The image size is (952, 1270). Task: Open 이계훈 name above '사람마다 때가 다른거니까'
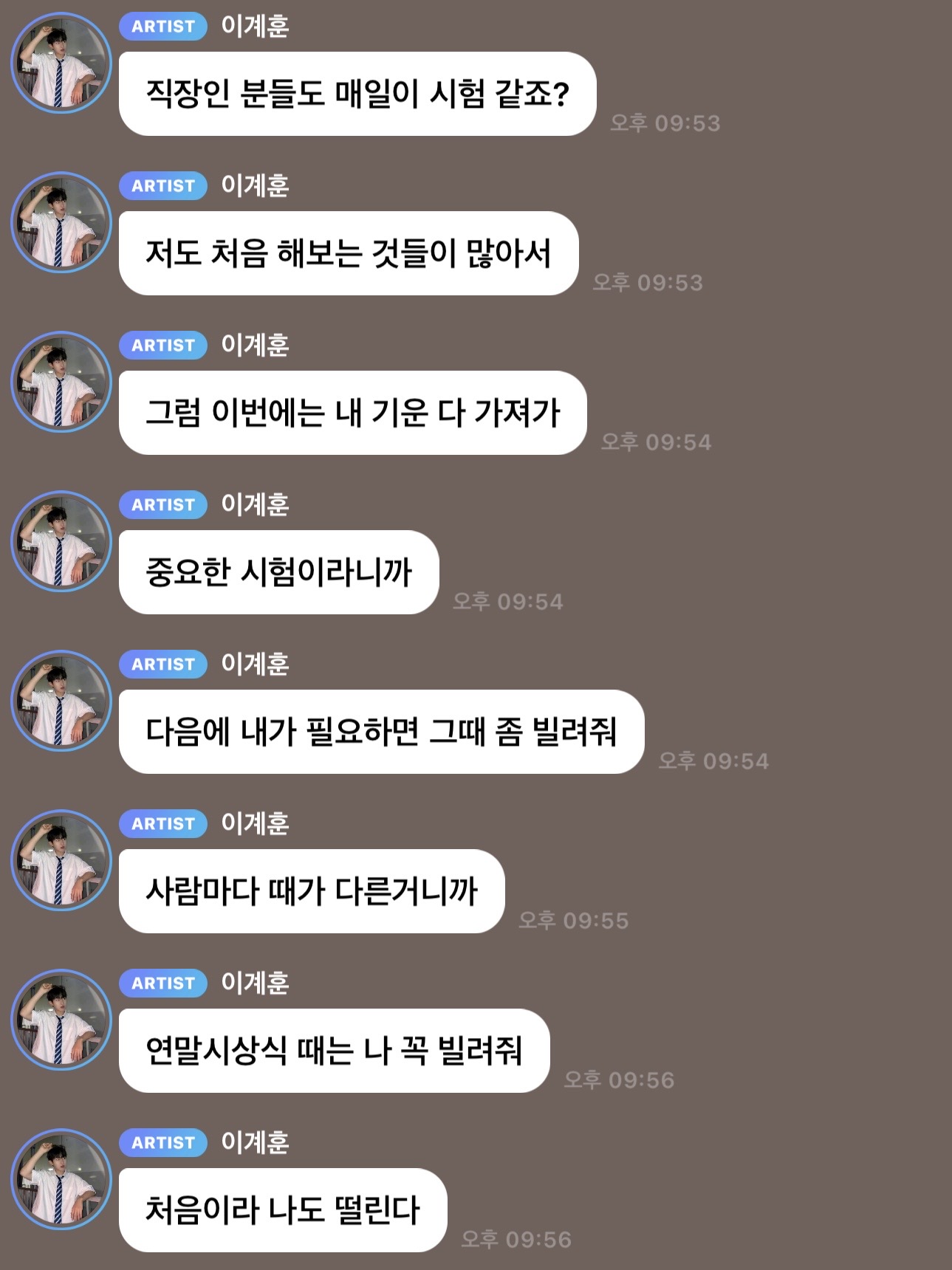point(255,823)
